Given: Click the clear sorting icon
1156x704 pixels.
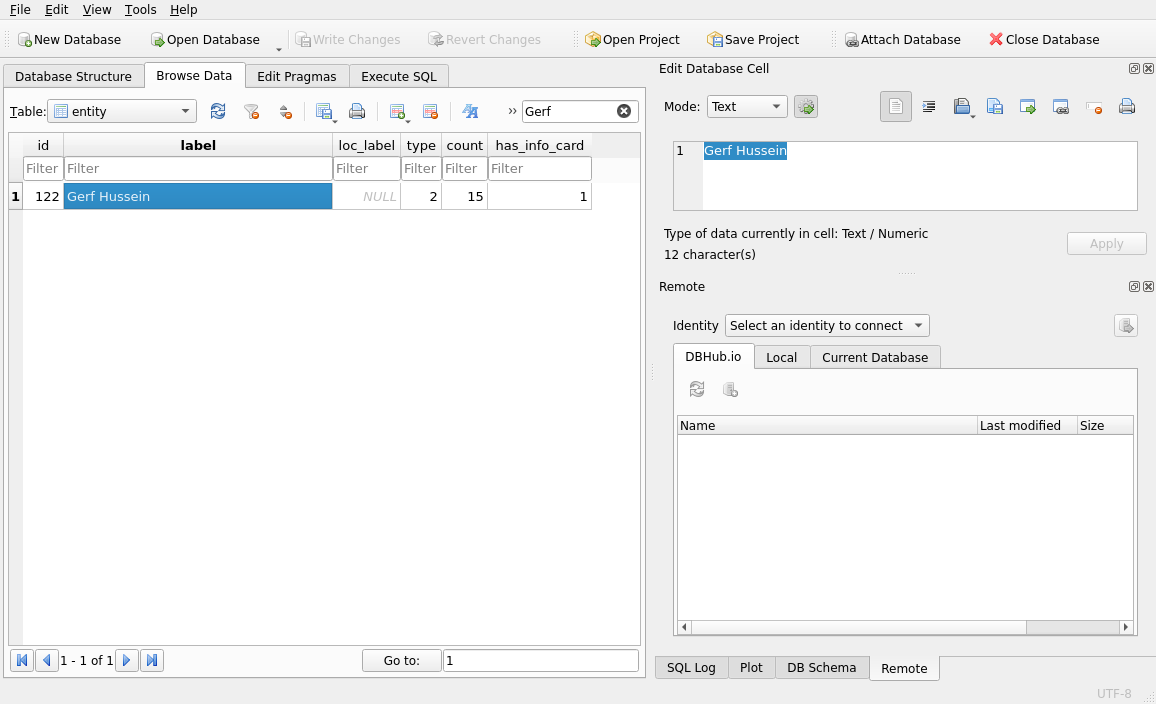Looking at the screenshot, I should [285, 112].
